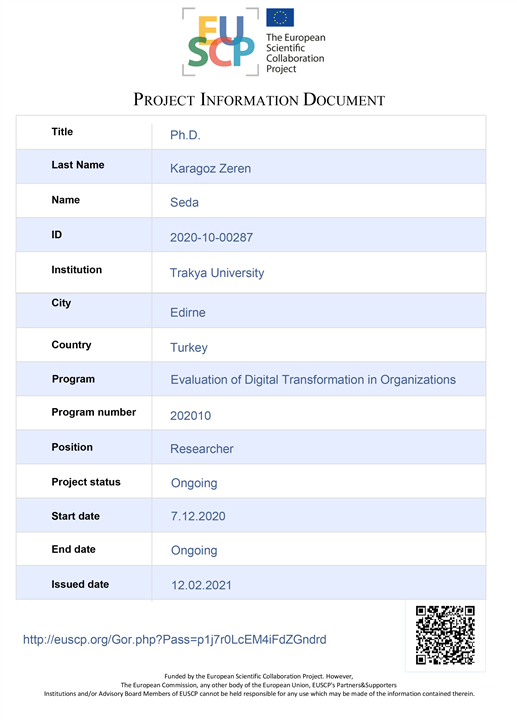Screen dimensions: 517x720
Task: Click the Project status Ongoing value
Action: click(x=194, y=483)
